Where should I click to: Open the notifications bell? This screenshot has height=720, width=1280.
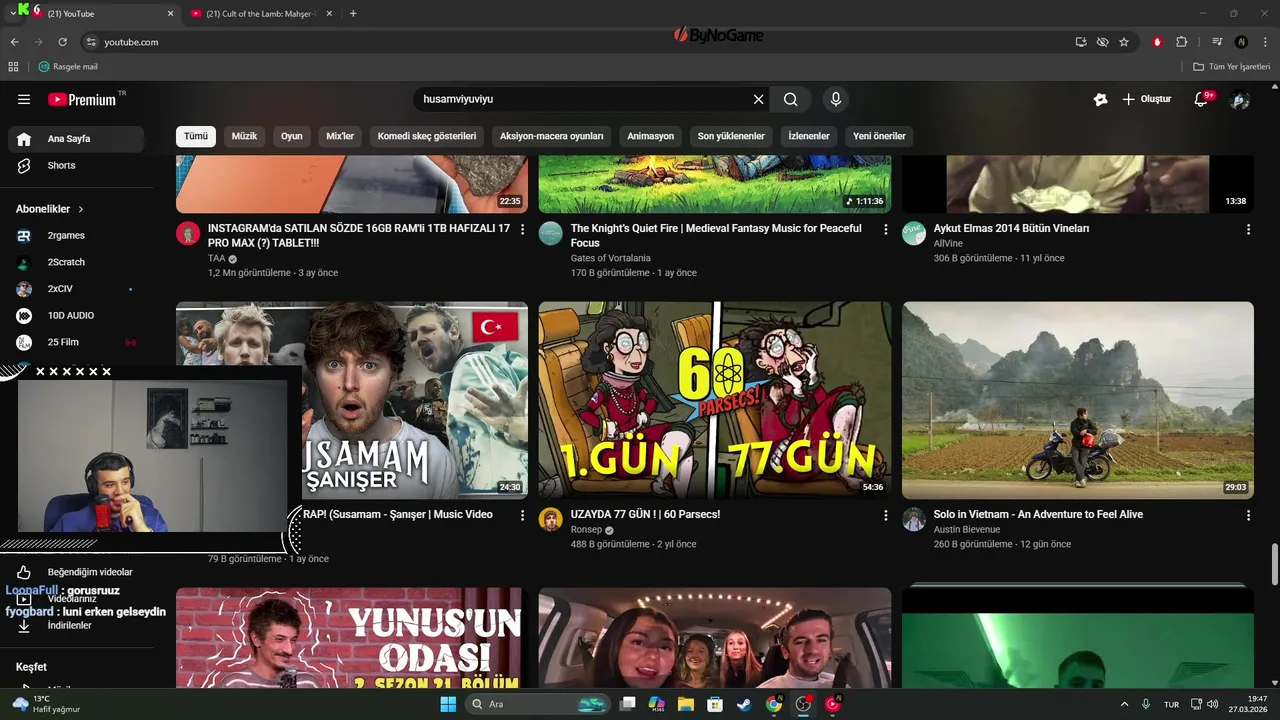tap(1202, 99)
